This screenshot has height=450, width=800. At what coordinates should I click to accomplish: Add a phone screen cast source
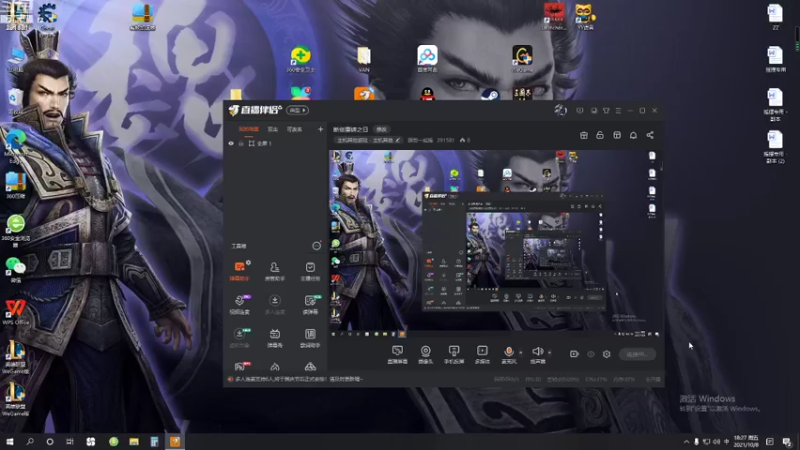[454, 354]
